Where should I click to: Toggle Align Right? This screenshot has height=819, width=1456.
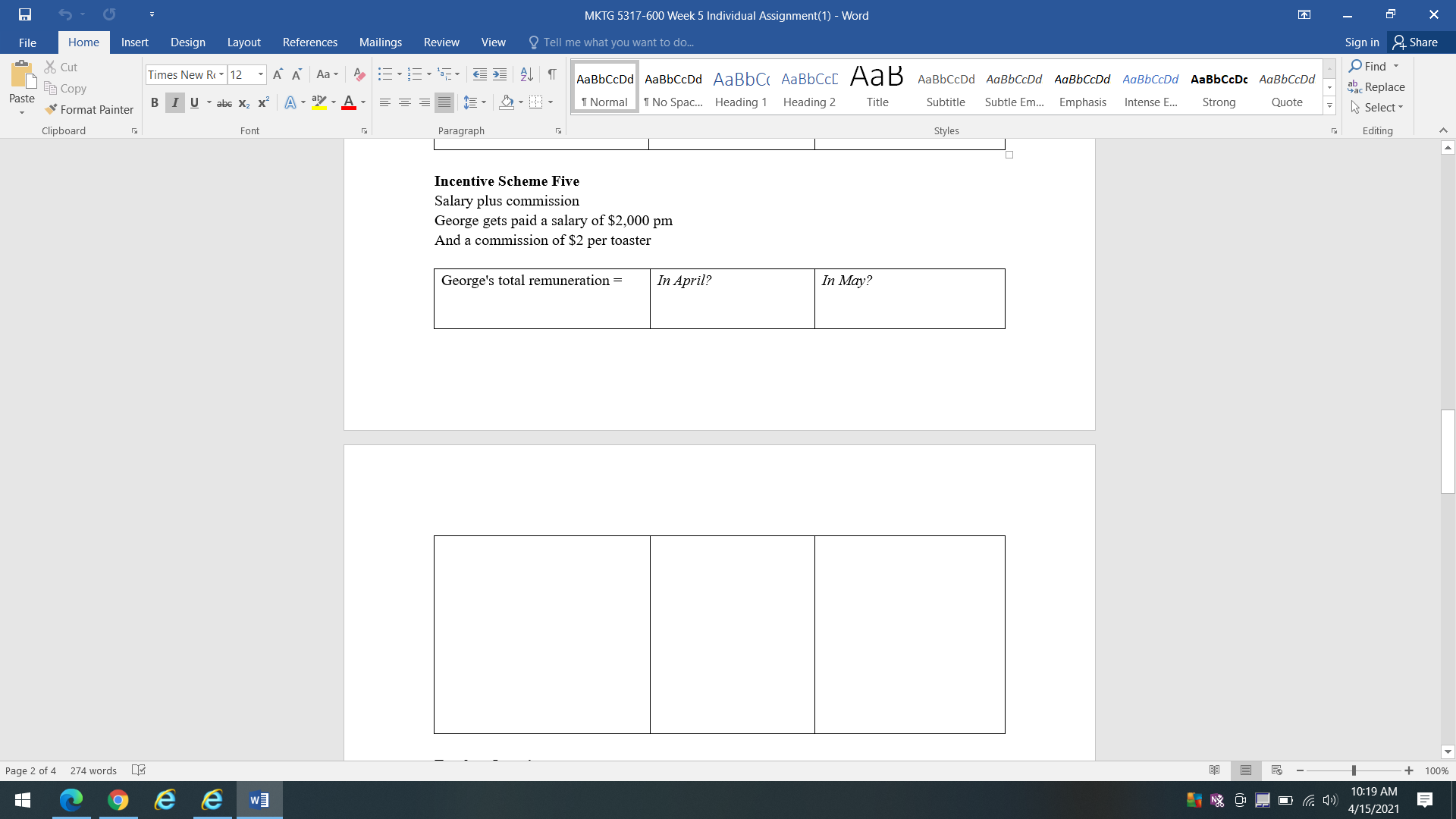coord(425,102)
